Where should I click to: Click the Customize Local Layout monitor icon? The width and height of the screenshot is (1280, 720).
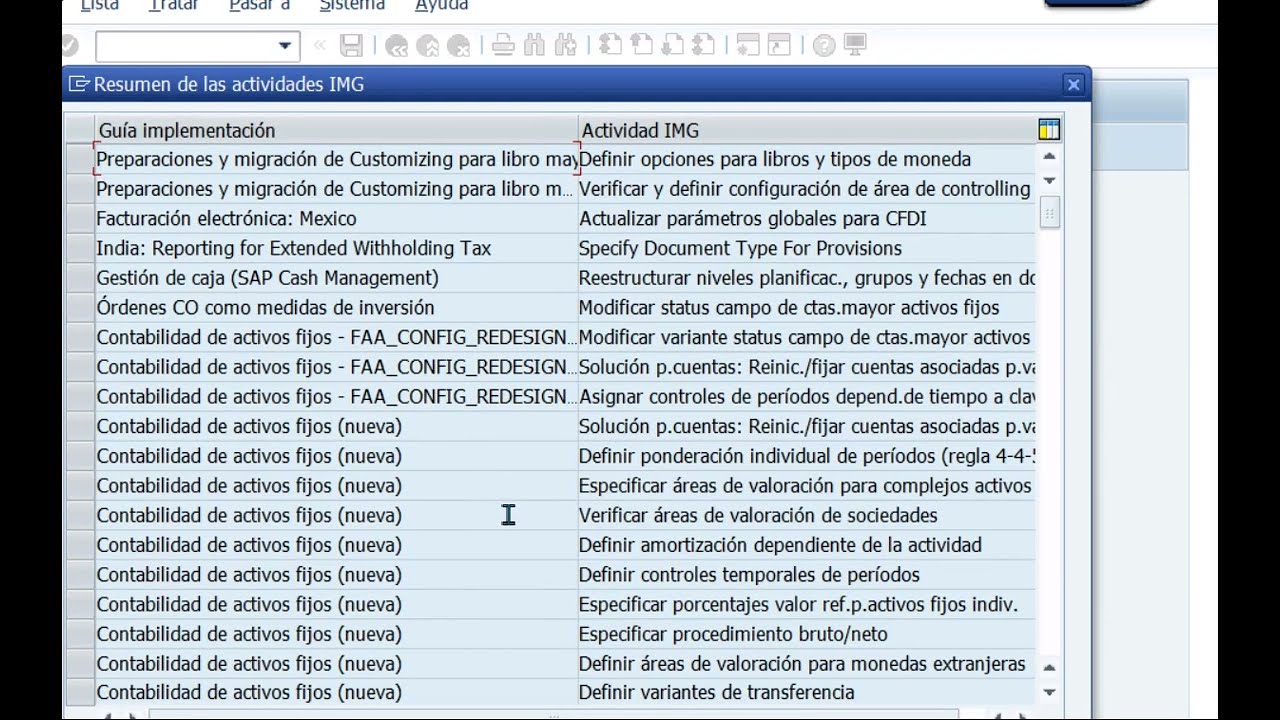point(855,45)
